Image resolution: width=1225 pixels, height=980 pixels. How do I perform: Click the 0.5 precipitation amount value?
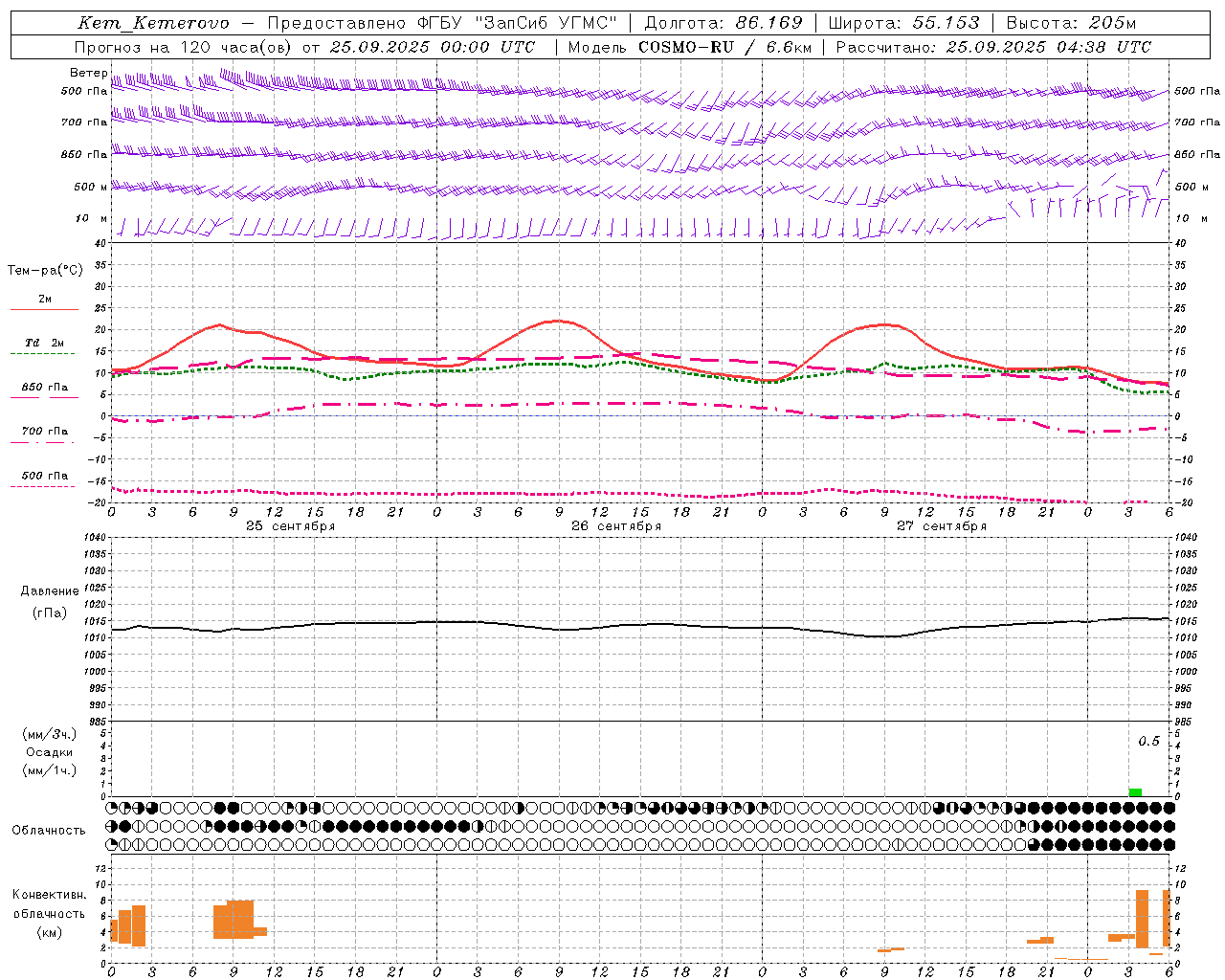pyautogui.click(x=1148, y=742)
